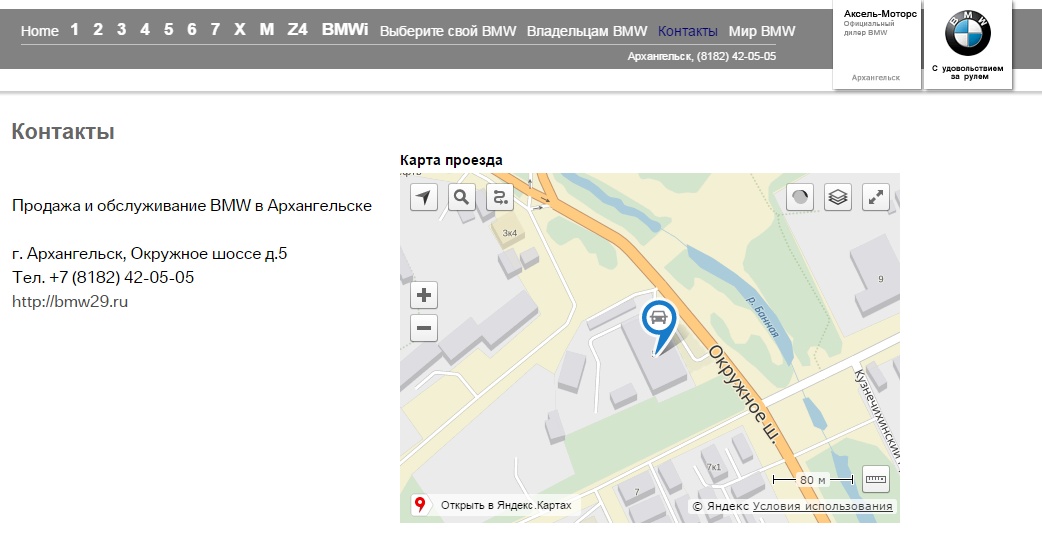Select the BMWi menu item
The height and width of the screenshot is (554, 1042).
[345, 30]
